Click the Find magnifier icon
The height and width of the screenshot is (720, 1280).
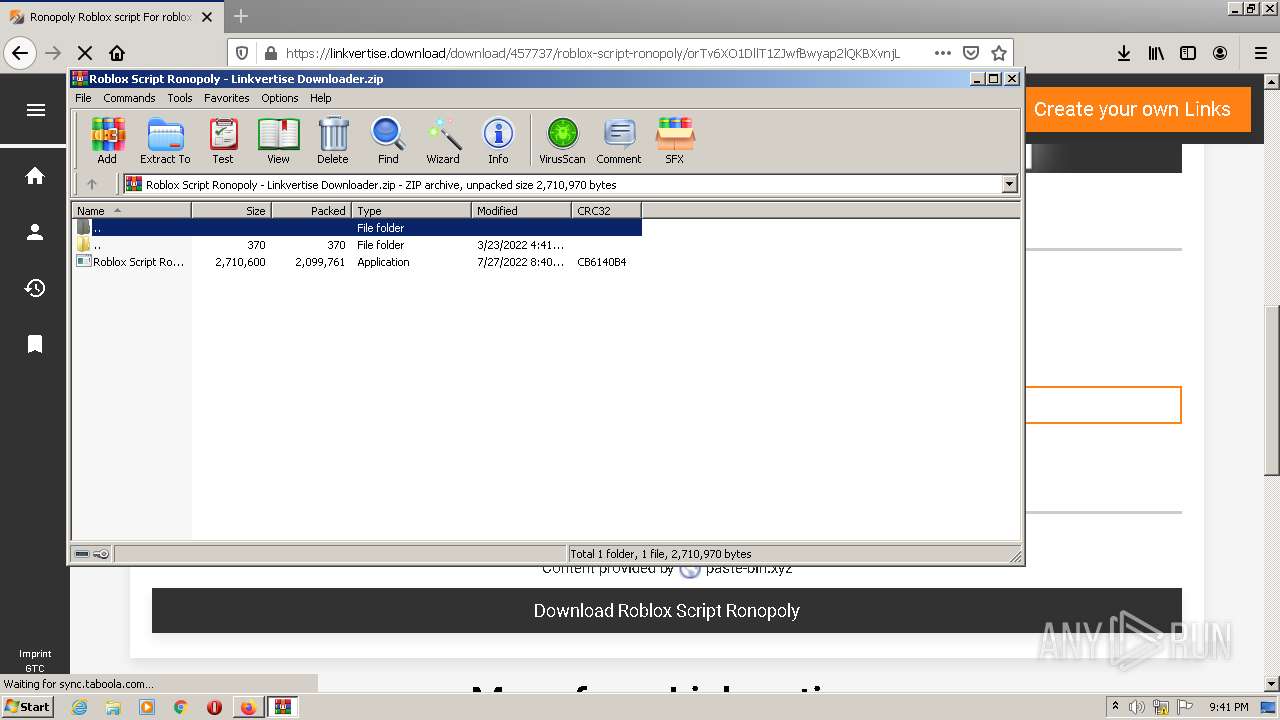[x=388, y=140]
